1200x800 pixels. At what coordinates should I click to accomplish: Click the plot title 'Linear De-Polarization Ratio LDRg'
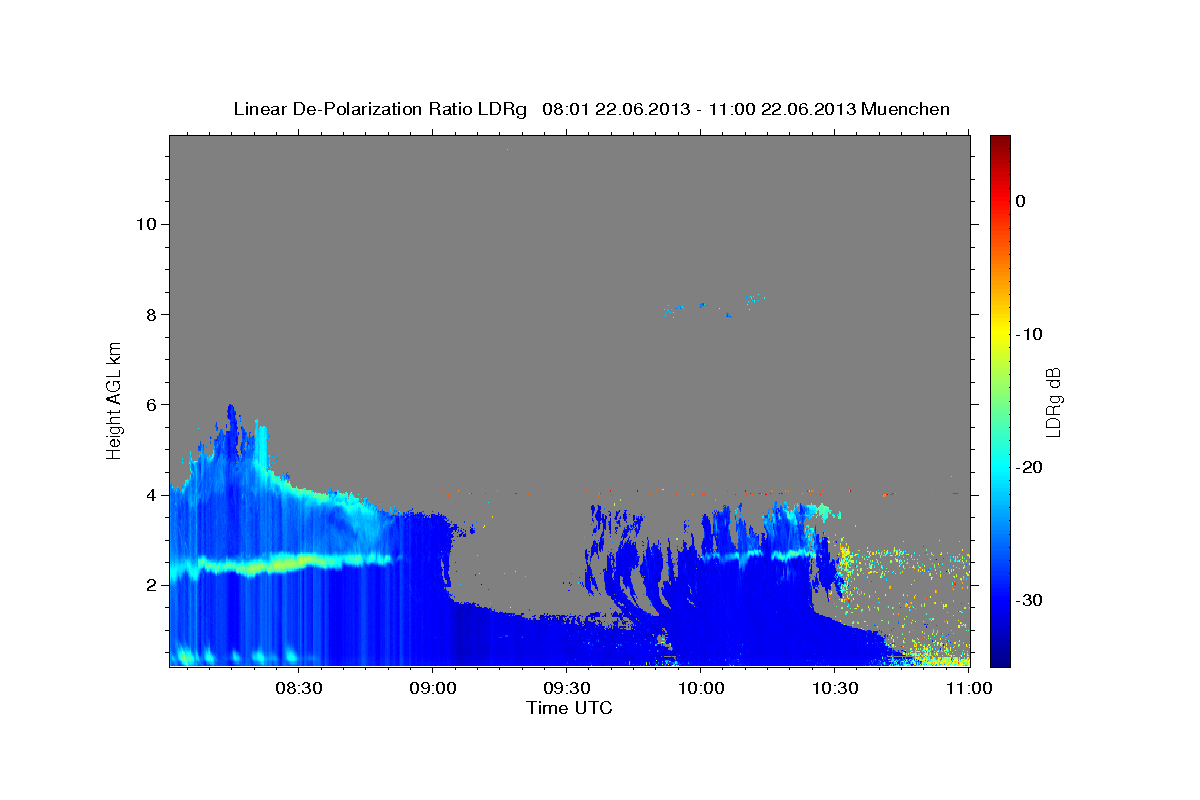click(x=379, y=109)
